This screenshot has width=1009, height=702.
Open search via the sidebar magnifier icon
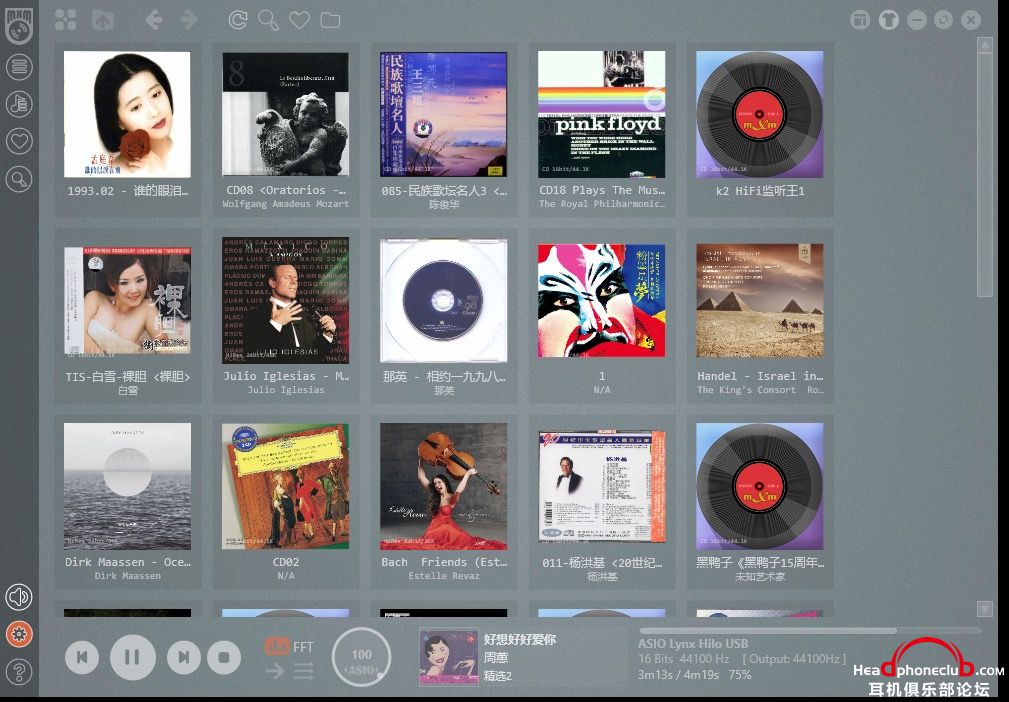19,179
